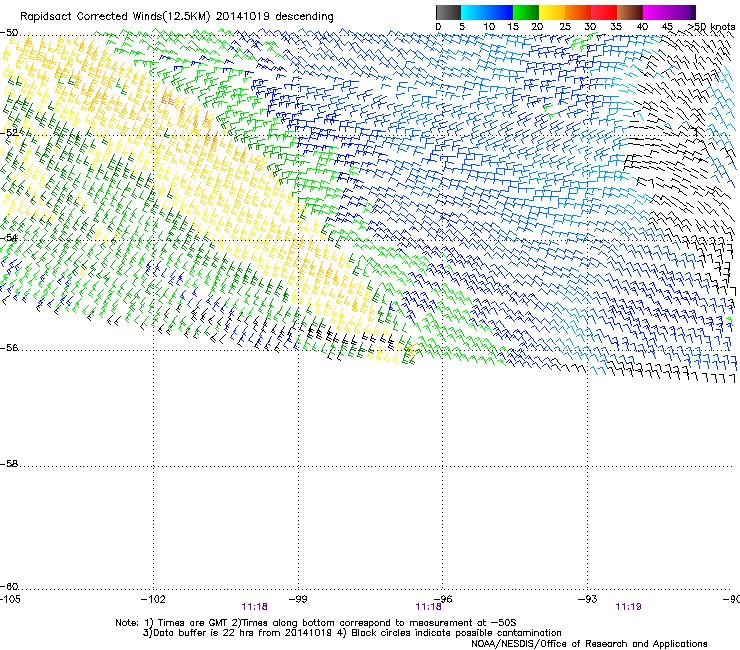Click the gray 0-5 knots colorbar segment
740x650 pixels.
[x=448, y=12]
